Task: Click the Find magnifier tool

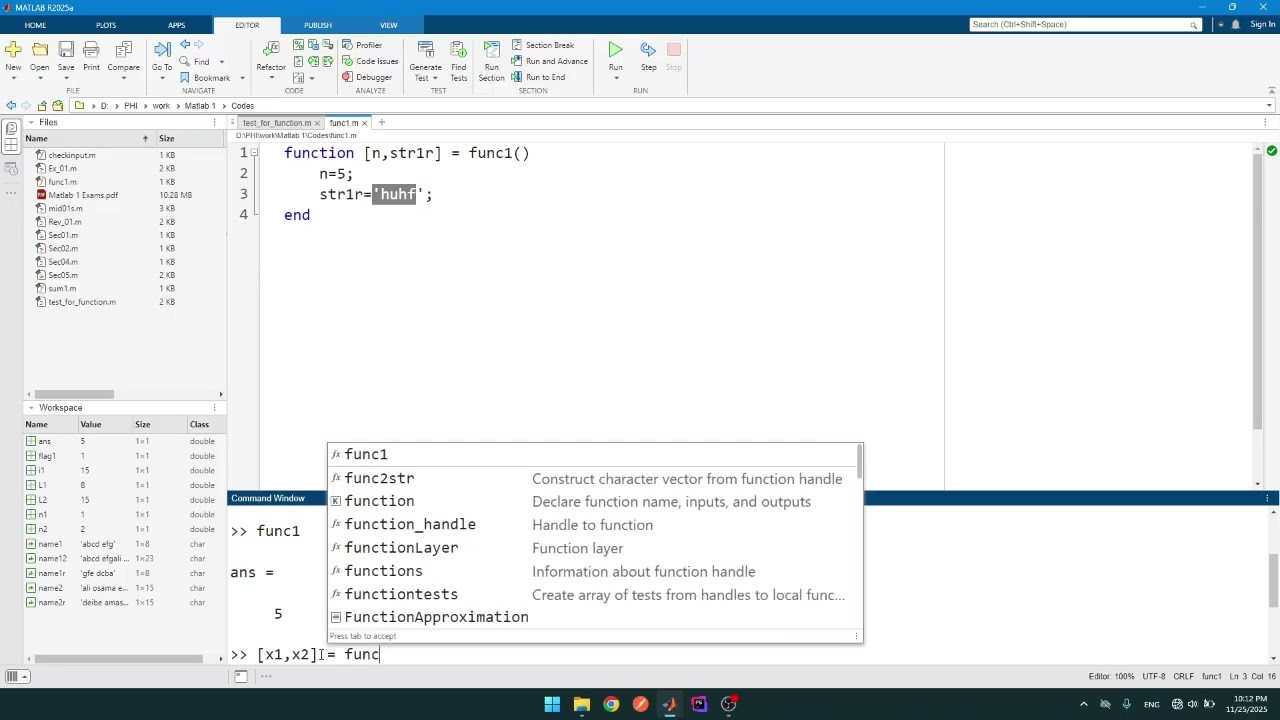Action: 185,61
